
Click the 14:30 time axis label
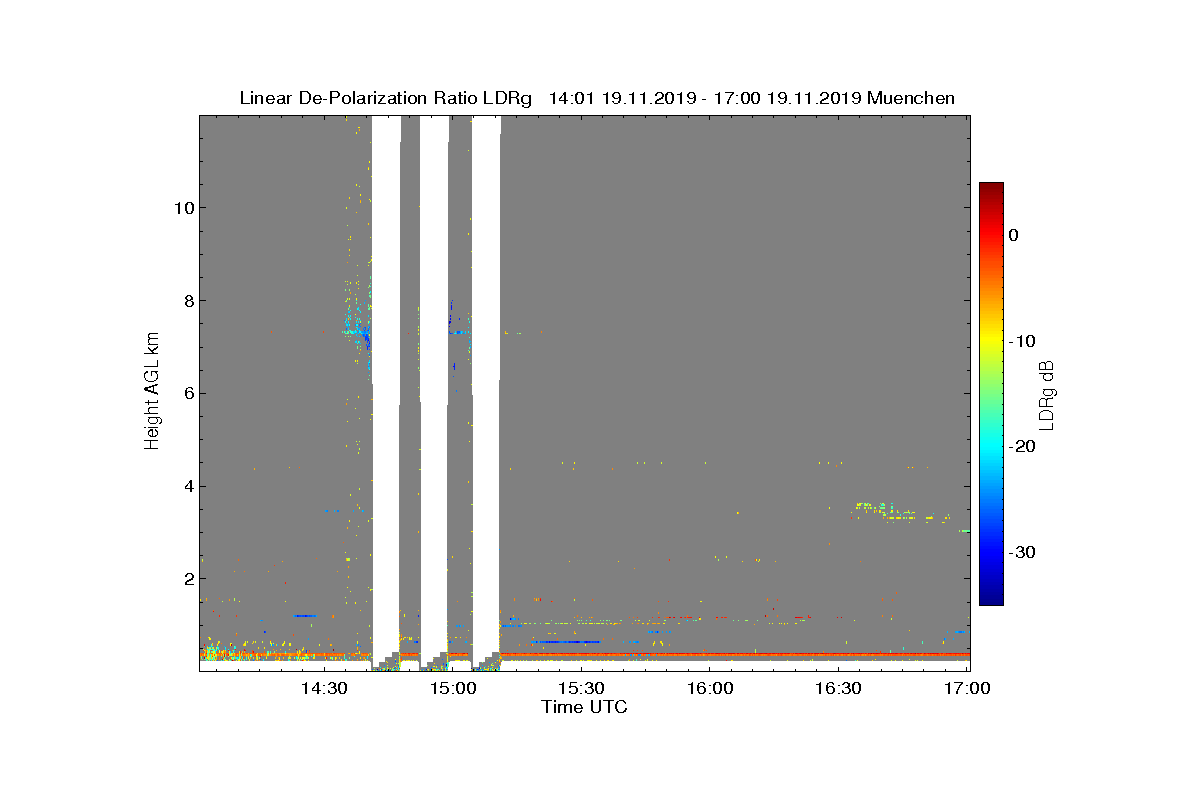click(324, 689)
